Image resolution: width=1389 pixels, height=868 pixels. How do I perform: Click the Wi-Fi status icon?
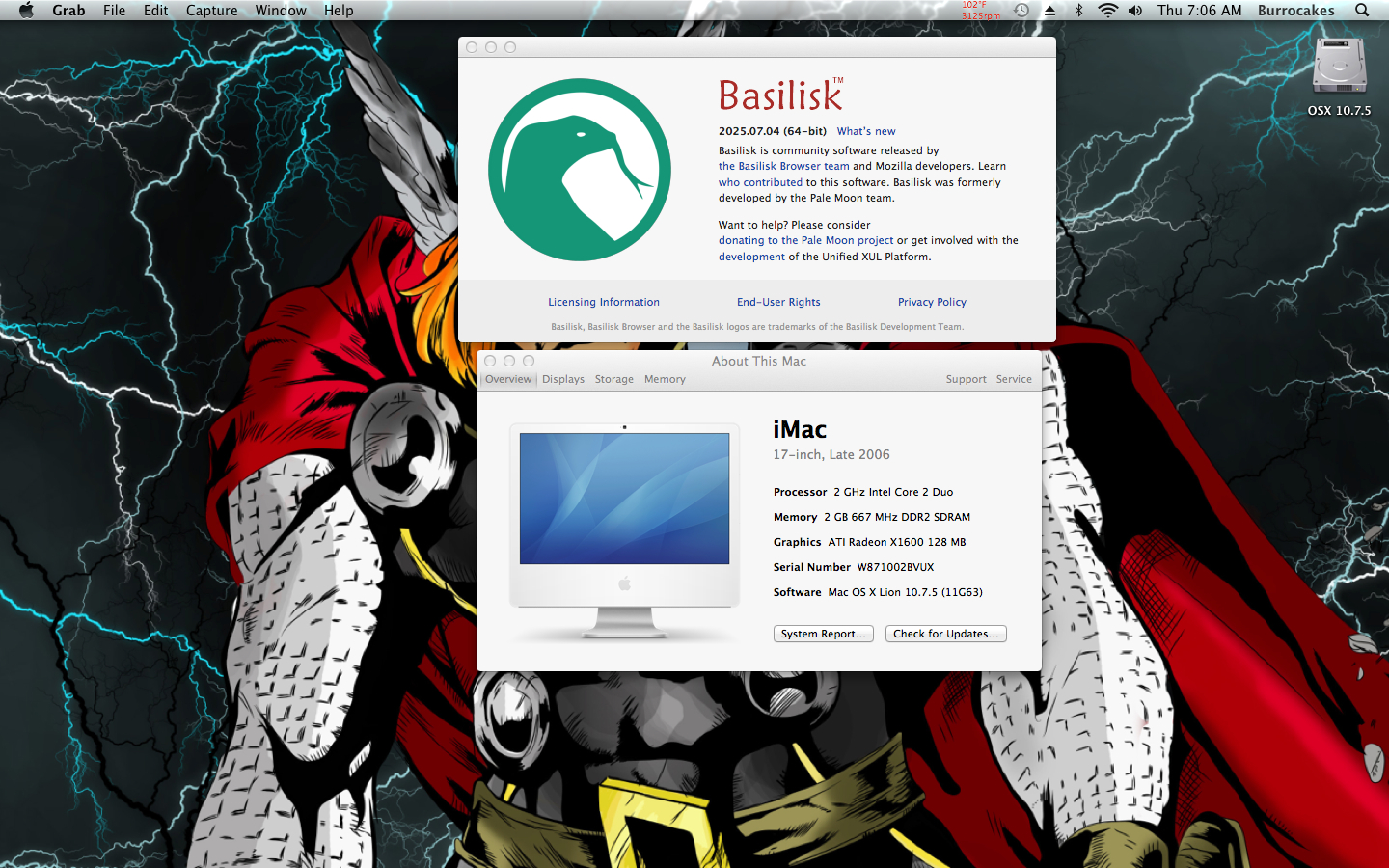(1107, 10)
